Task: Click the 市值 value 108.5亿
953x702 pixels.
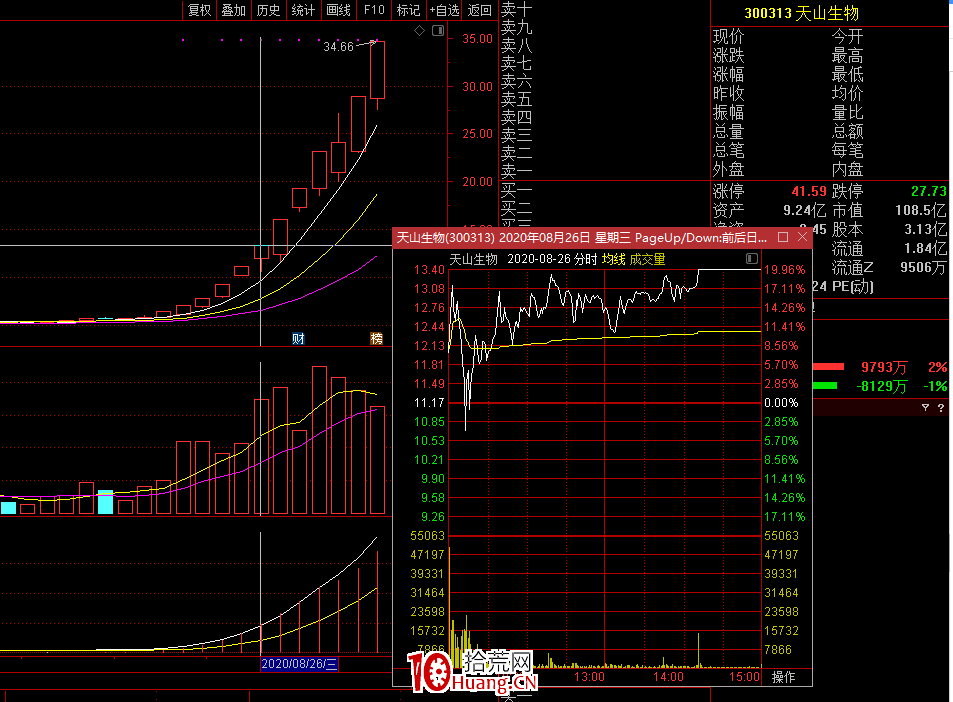Action: [920, 210]
